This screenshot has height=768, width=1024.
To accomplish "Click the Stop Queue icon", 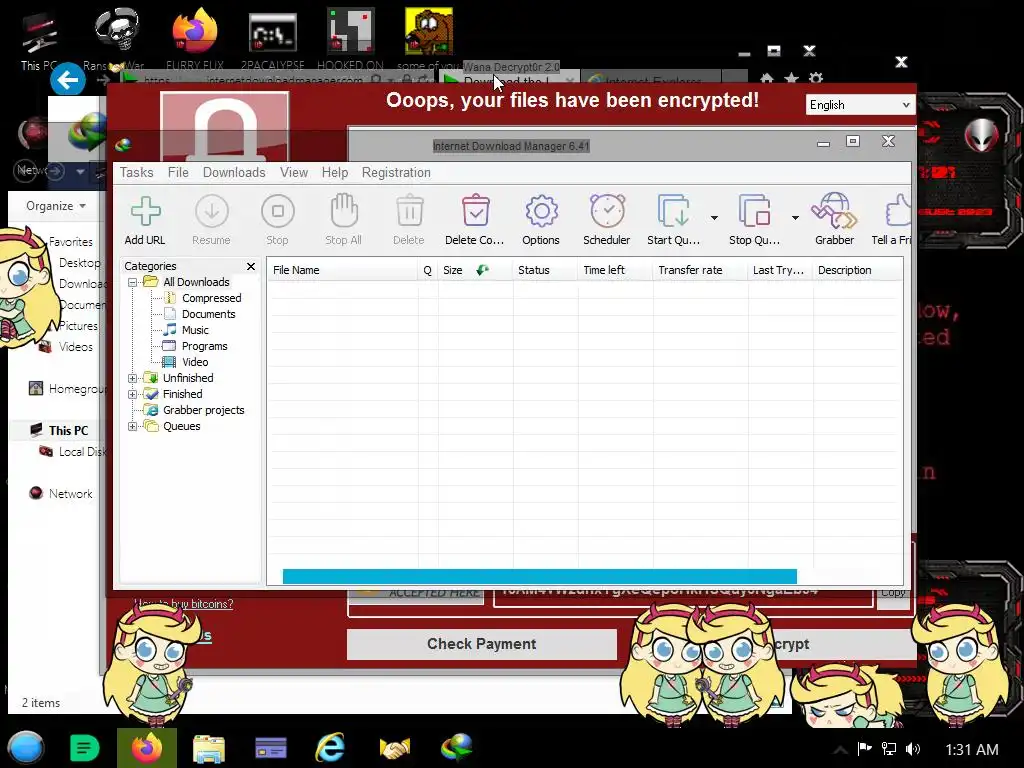I will [x=754, y=212].
